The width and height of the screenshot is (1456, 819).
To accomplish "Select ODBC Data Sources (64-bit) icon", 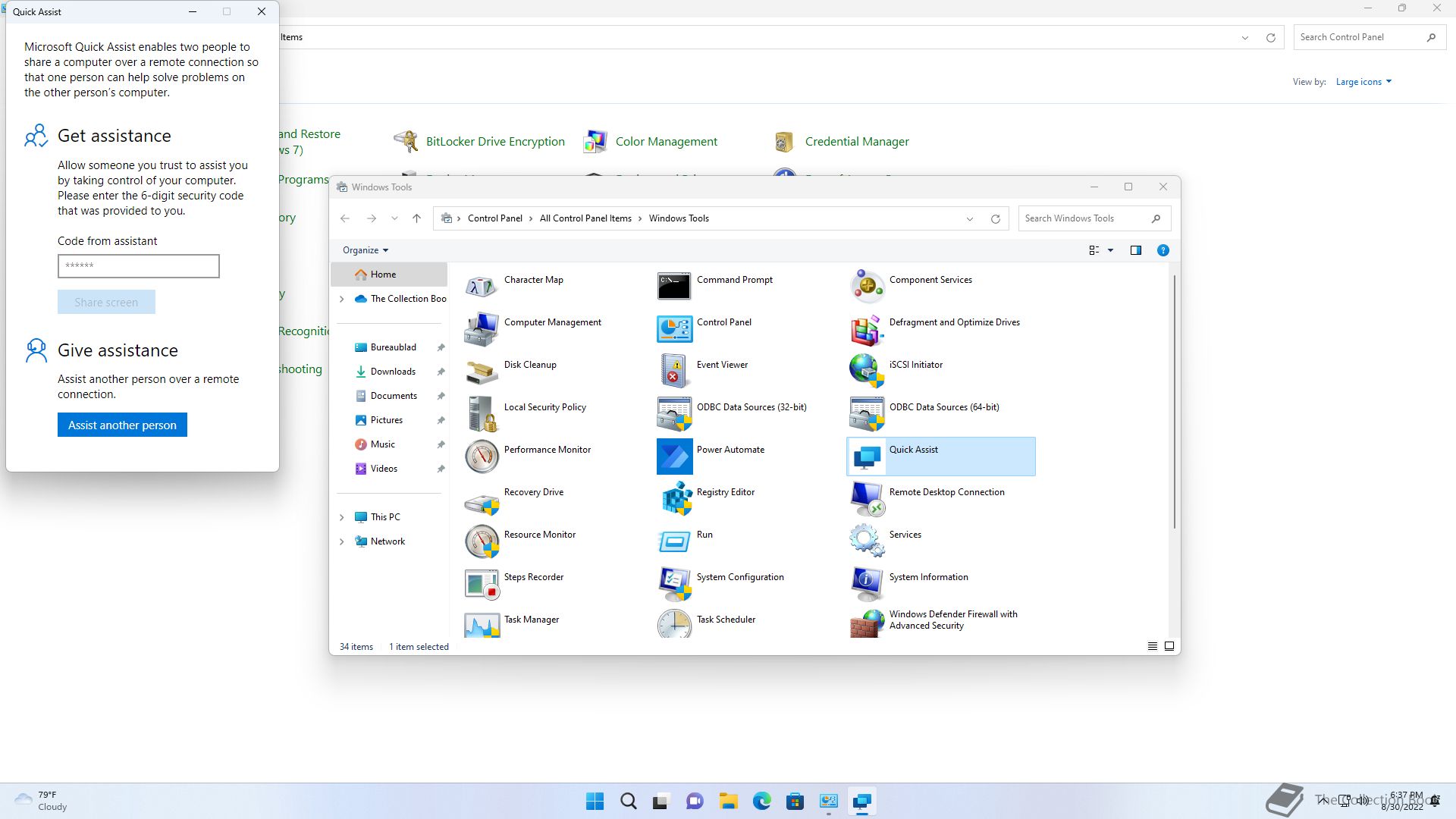I will pyautogui.click(x=867, y=414).
